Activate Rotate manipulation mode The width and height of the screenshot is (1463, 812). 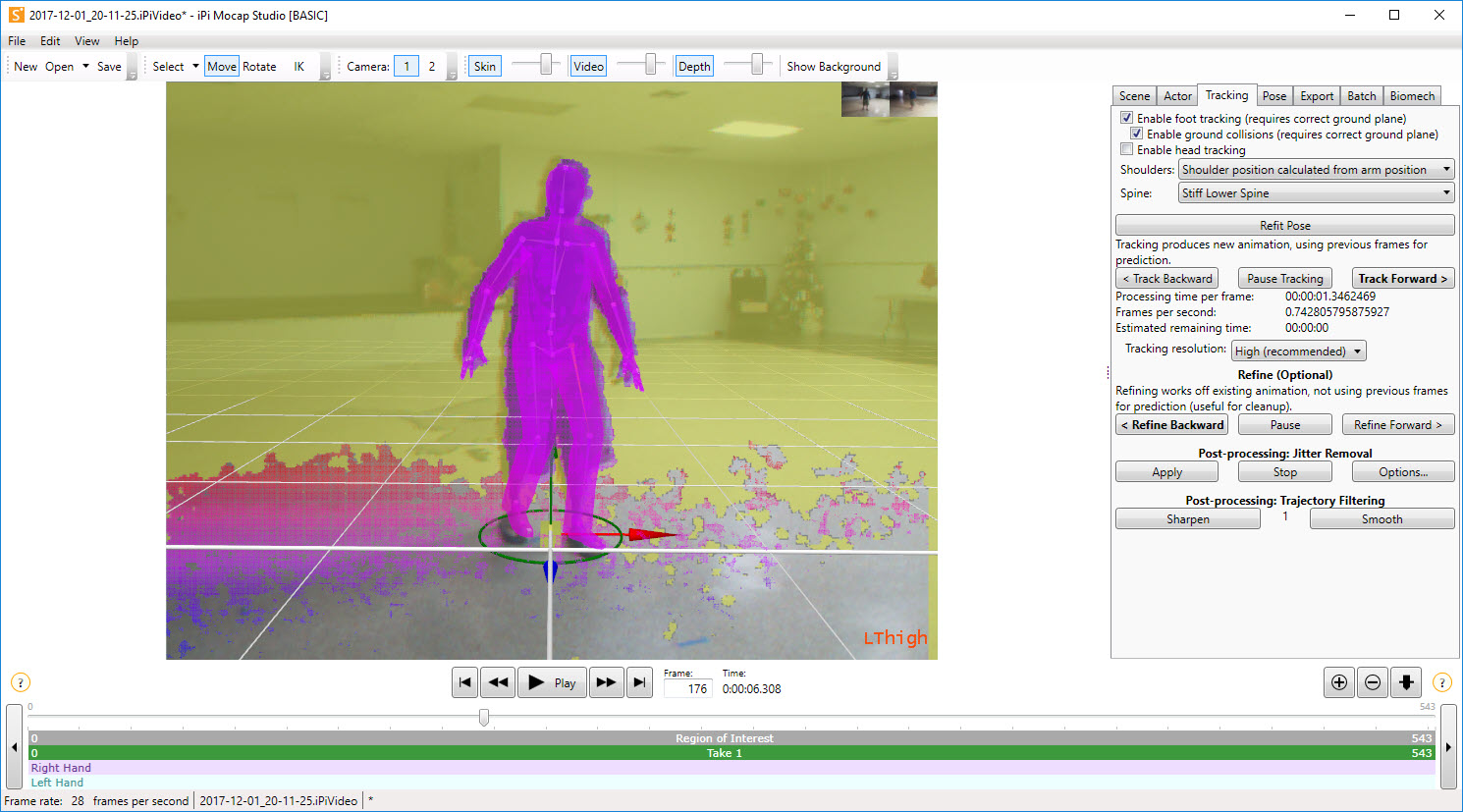(x=259, y=66)
